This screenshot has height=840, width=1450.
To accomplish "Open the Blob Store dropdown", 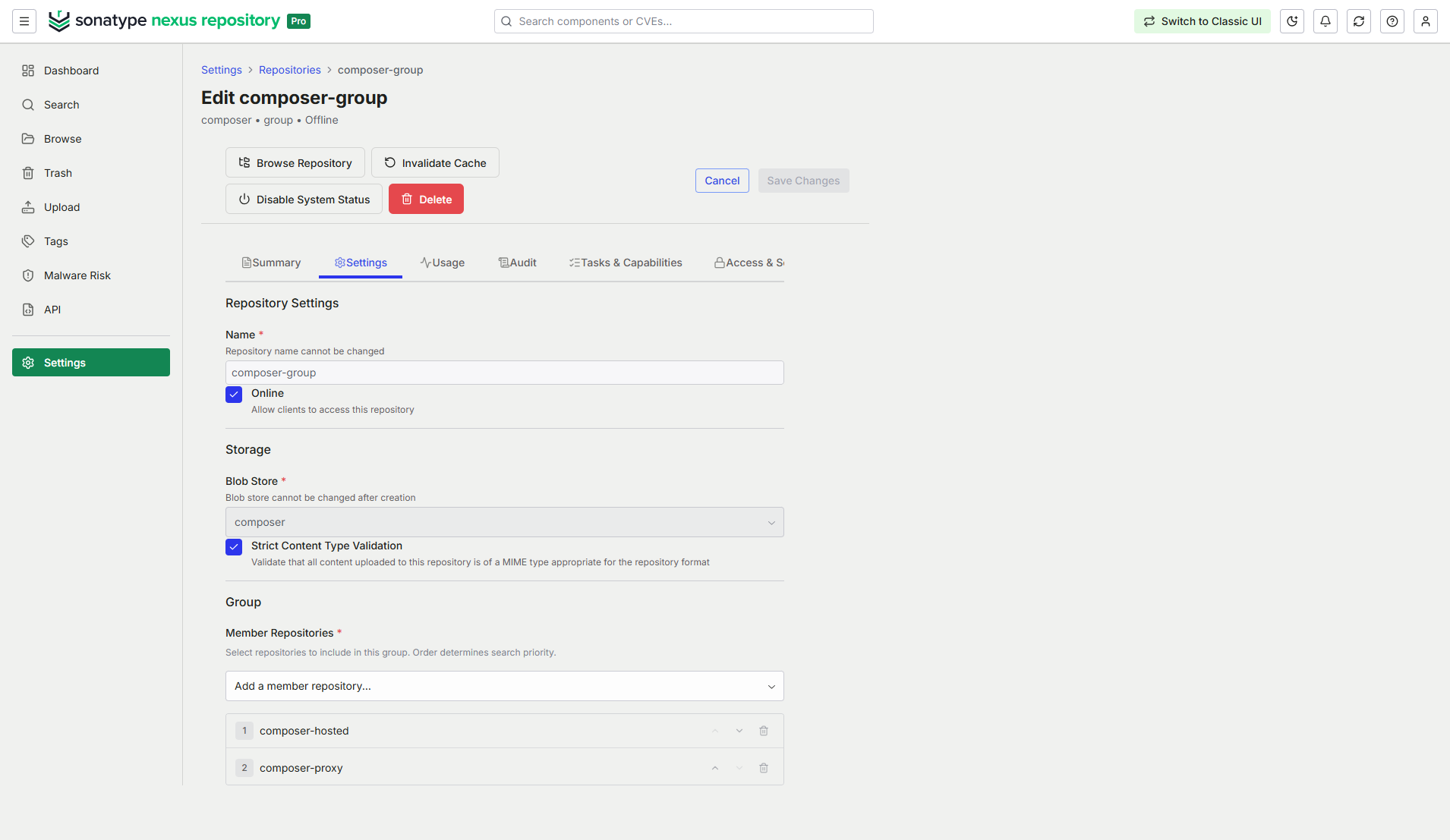I will (505, 522).
